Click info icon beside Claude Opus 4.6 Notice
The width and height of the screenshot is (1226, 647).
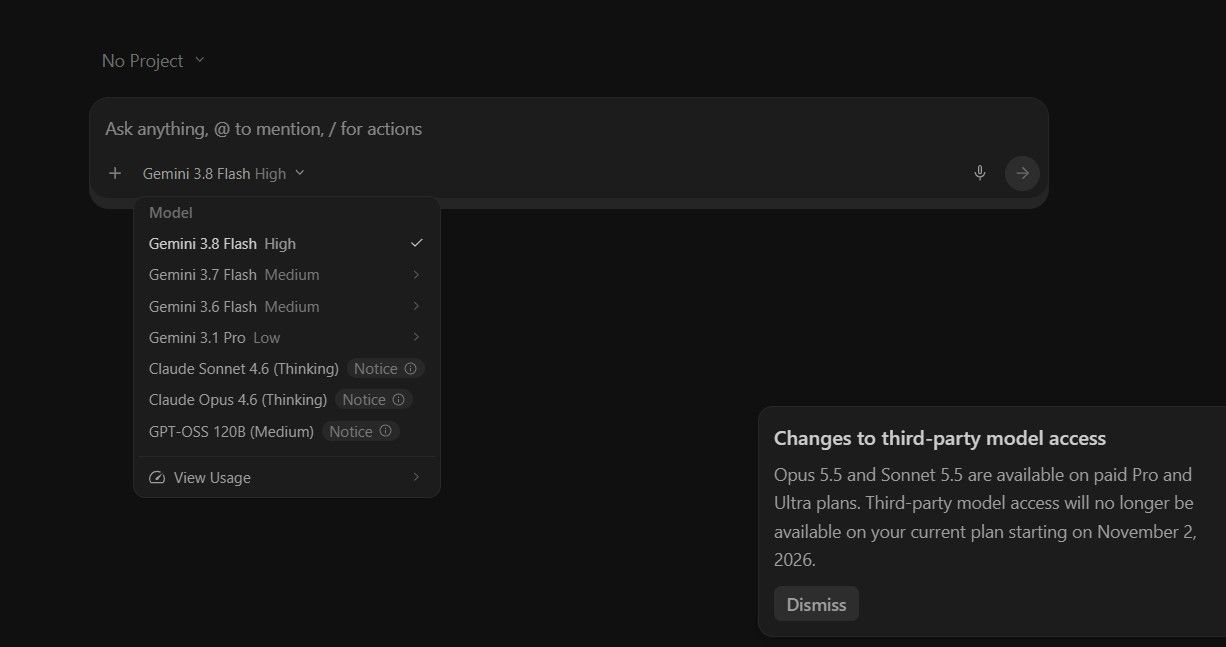[398, 399]
